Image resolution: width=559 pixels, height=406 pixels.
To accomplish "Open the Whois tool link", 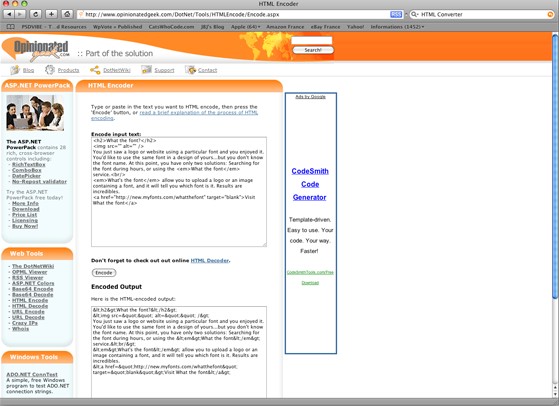I will (20, 329).
